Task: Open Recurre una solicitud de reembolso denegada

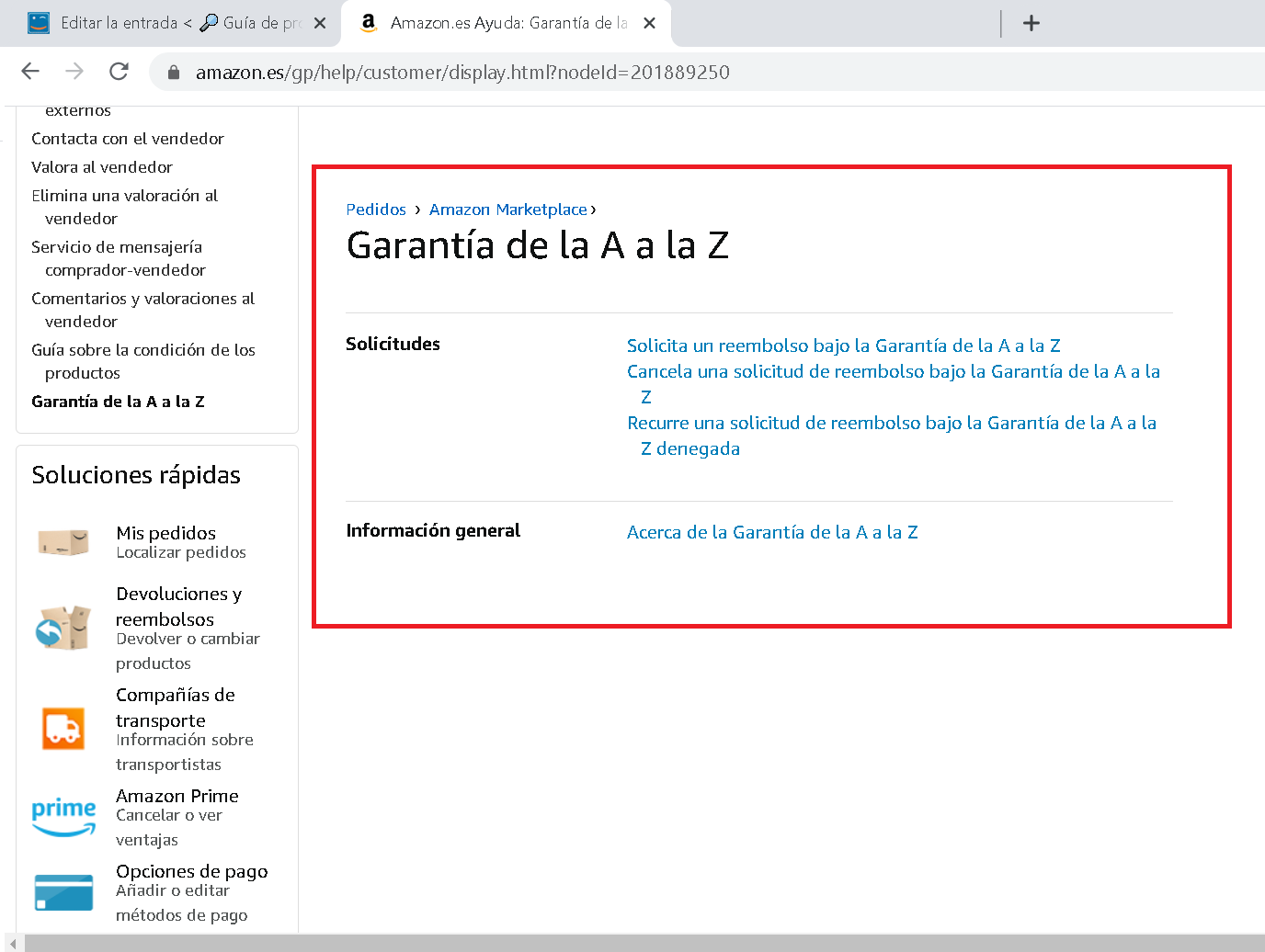Action: [x=892, y=436]
